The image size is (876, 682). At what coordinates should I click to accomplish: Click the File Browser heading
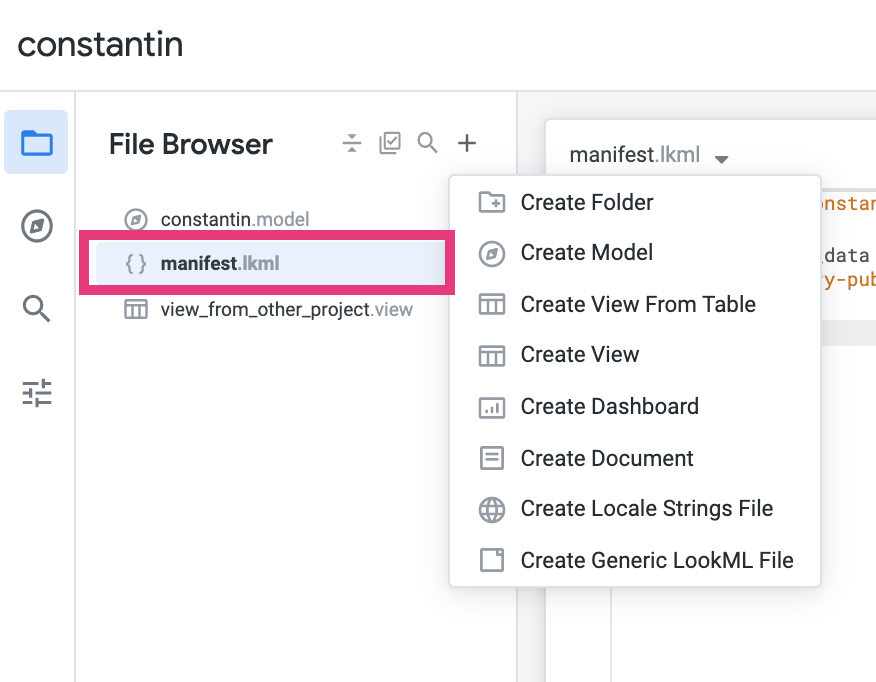[x=191, y=144]
